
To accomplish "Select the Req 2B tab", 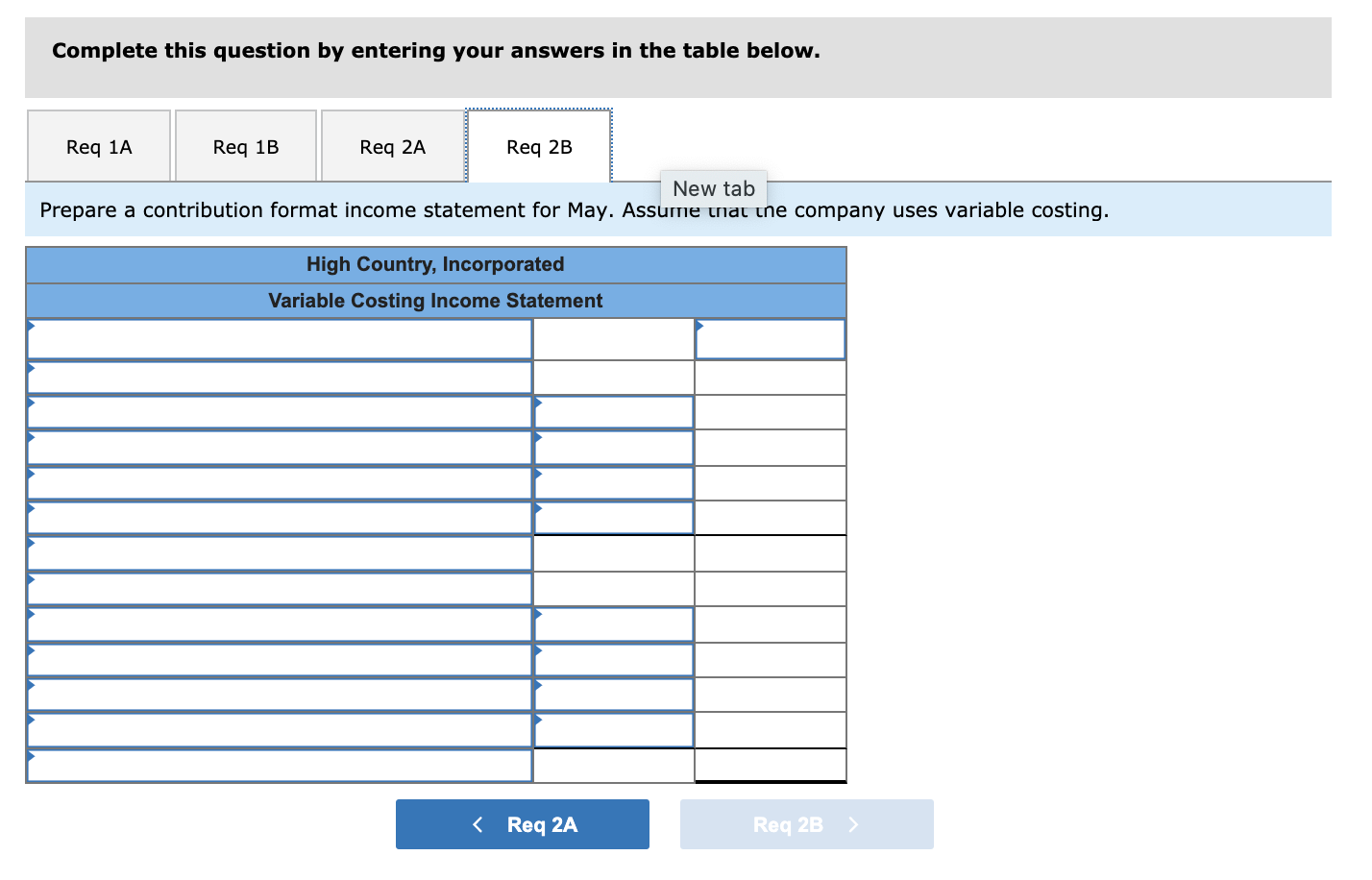I will coord(539,145).
